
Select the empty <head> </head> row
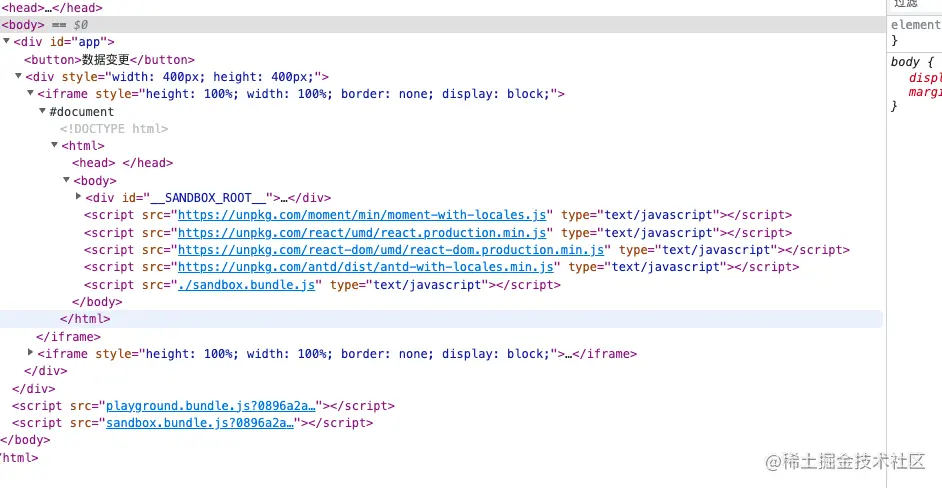coord(123,163)
